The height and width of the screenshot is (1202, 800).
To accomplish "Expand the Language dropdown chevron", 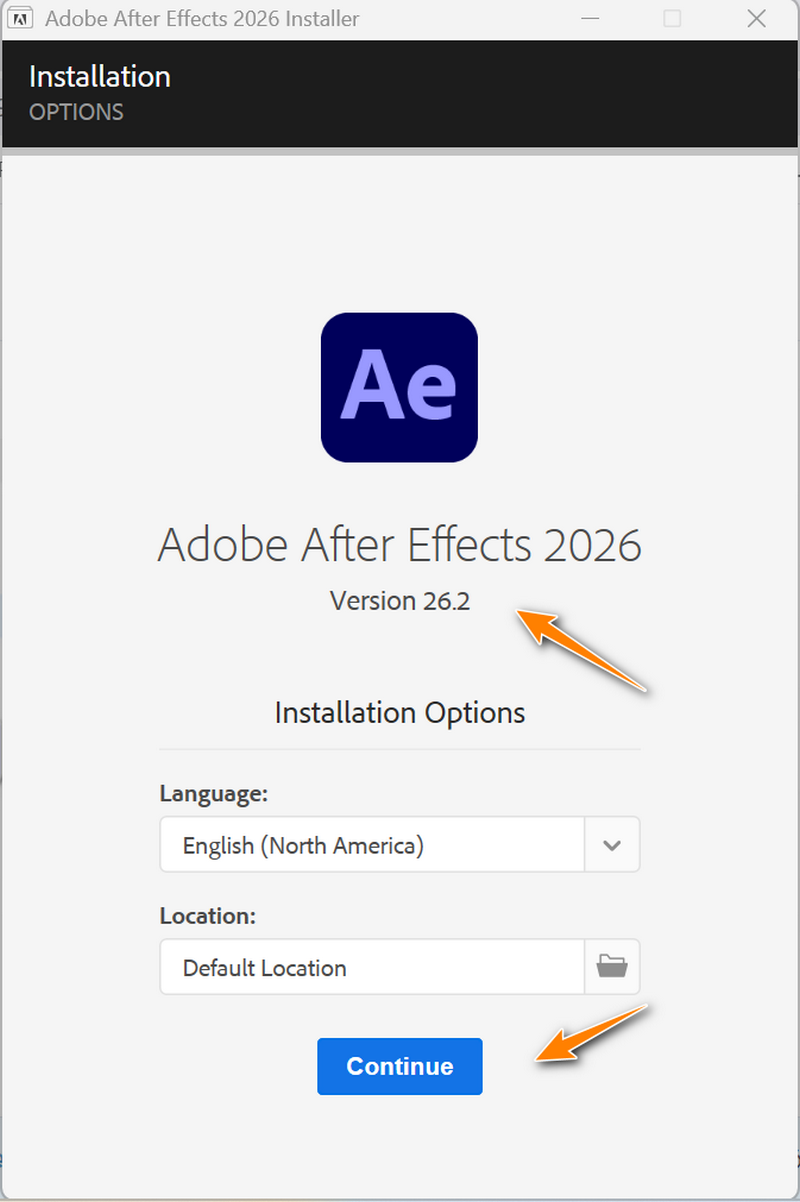I will [x=612, y=845].
